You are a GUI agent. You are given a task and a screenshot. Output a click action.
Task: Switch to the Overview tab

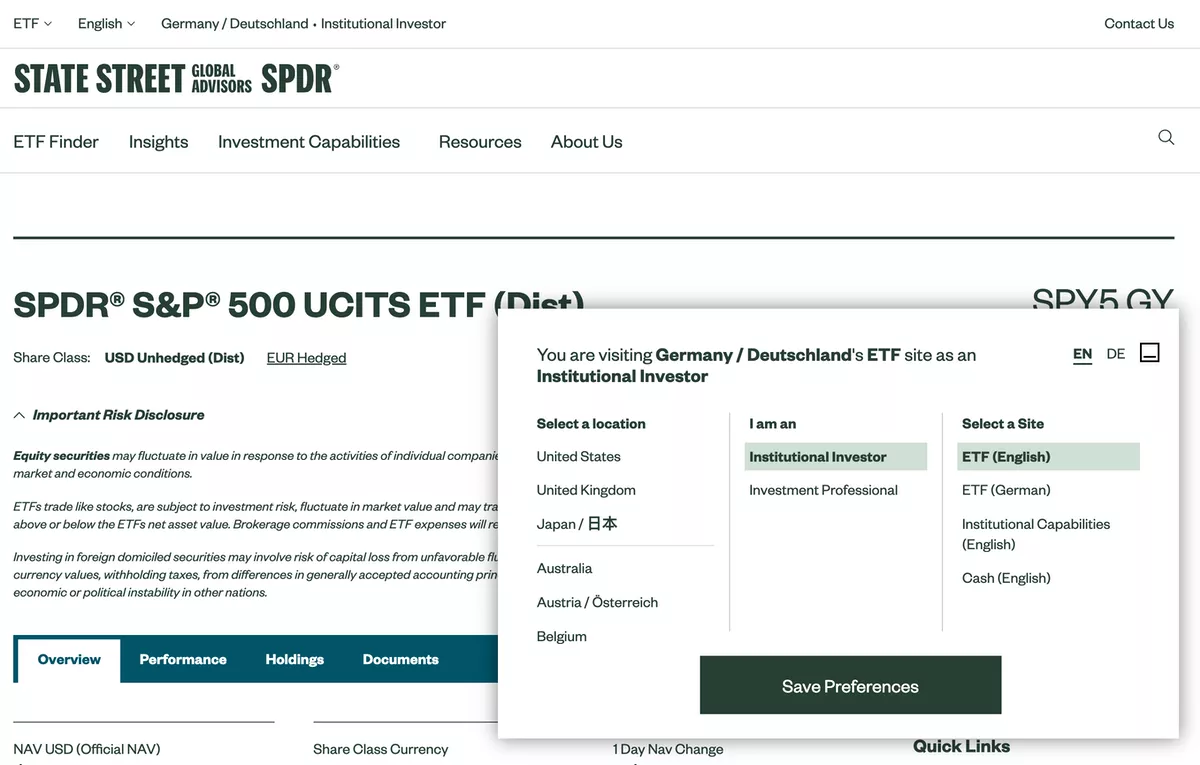[x=69, y=660]
